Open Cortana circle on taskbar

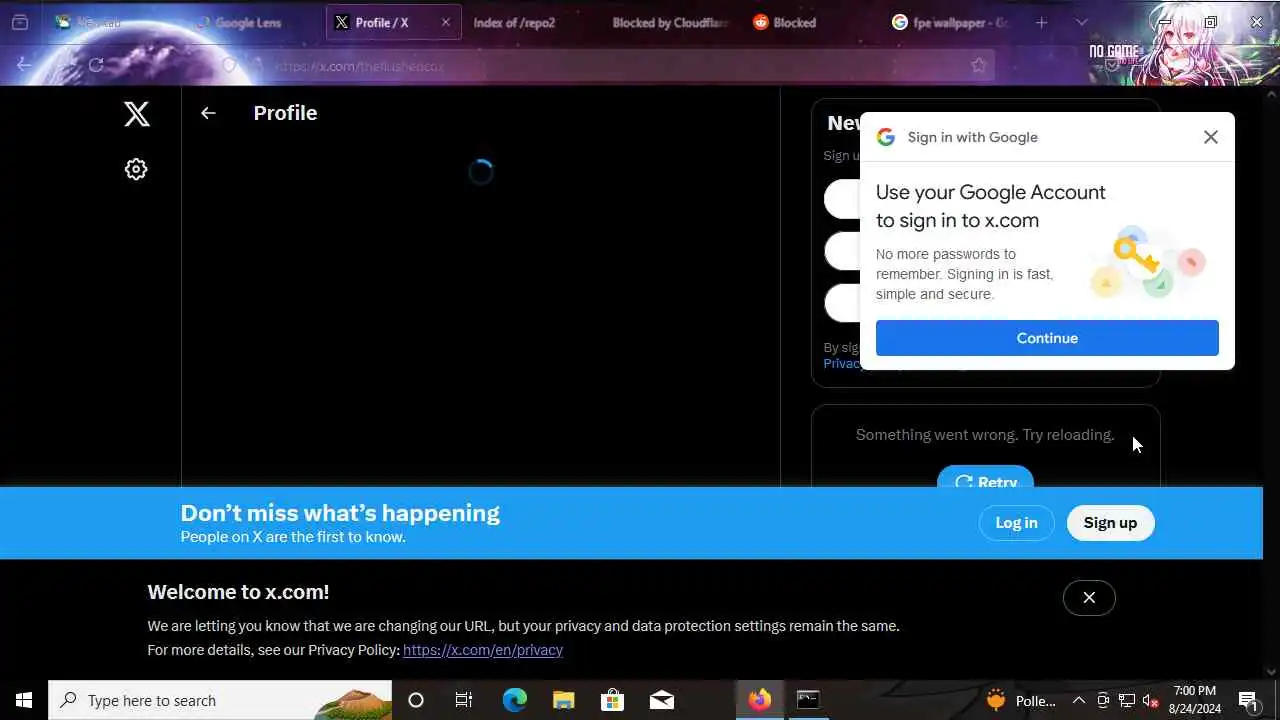[x=416, y=700]
